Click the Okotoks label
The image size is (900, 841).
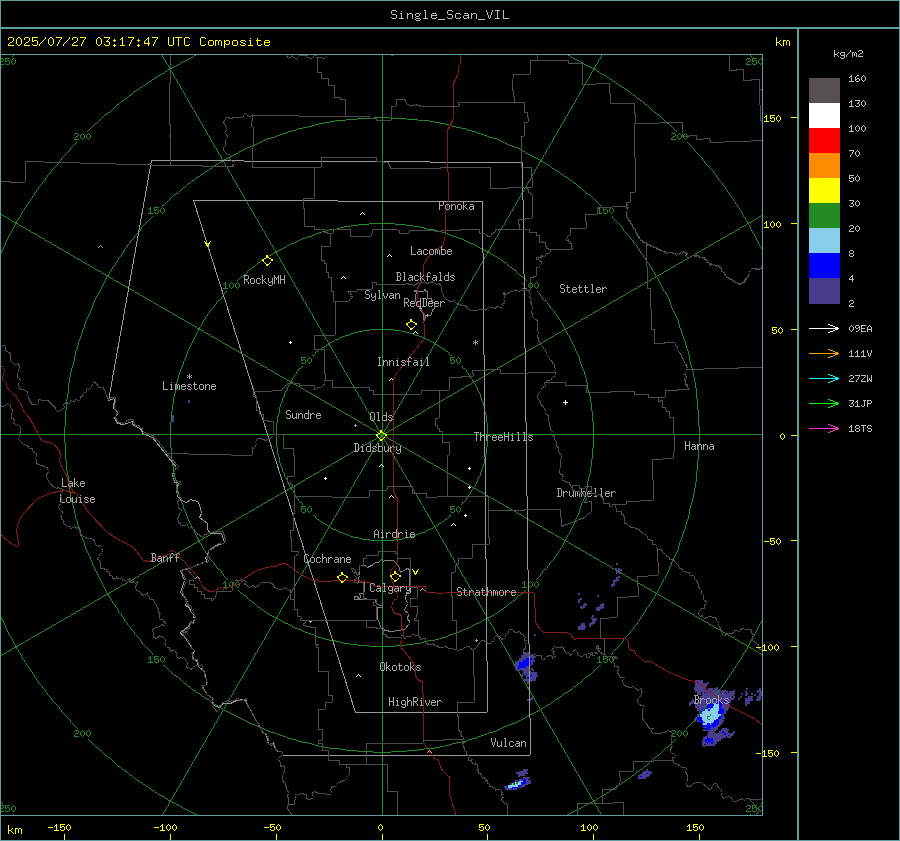pyautogui.click(x=400, y=667)
